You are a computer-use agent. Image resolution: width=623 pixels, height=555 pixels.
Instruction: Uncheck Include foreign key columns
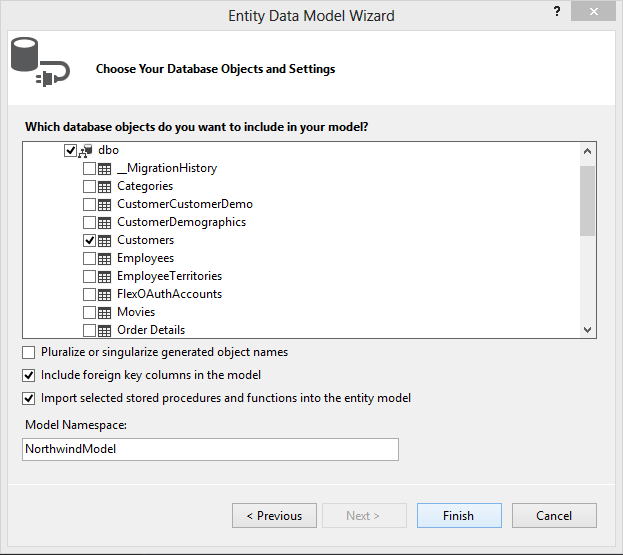pyautogui.click(x=29, y=375)
